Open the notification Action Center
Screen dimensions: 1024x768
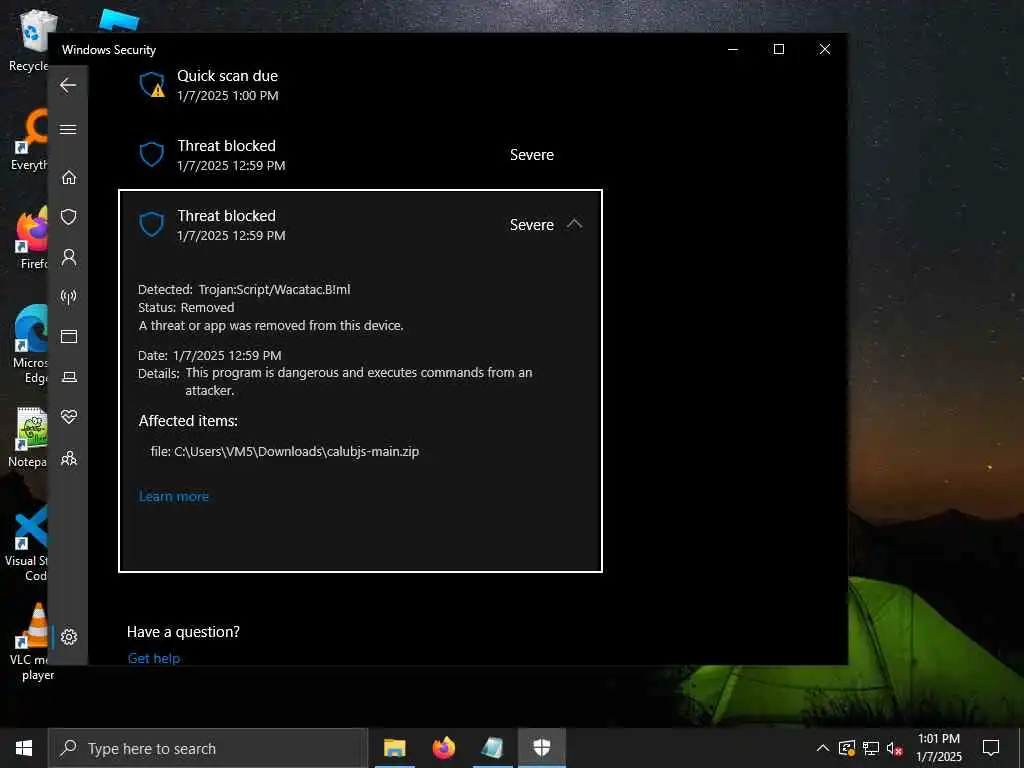click(991, 748)
